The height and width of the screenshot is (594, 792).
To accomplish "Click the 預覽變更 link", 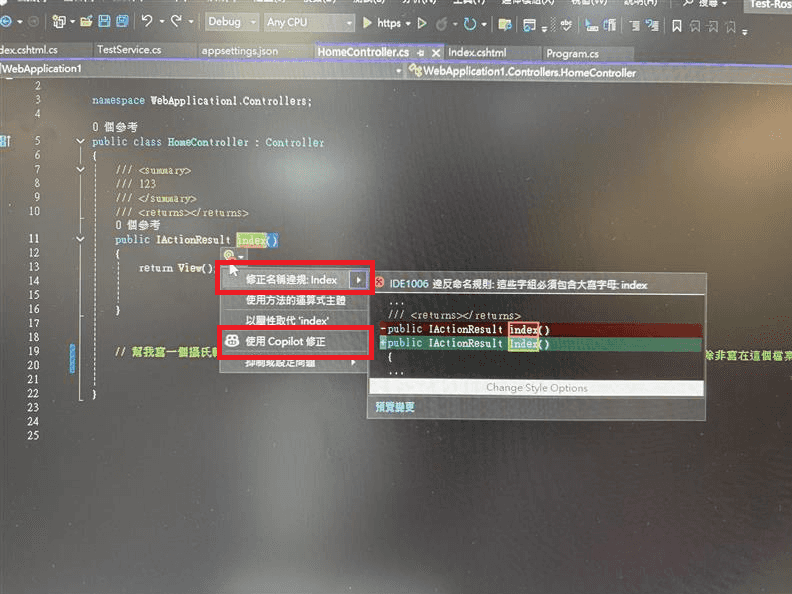I will pos(395,407).
